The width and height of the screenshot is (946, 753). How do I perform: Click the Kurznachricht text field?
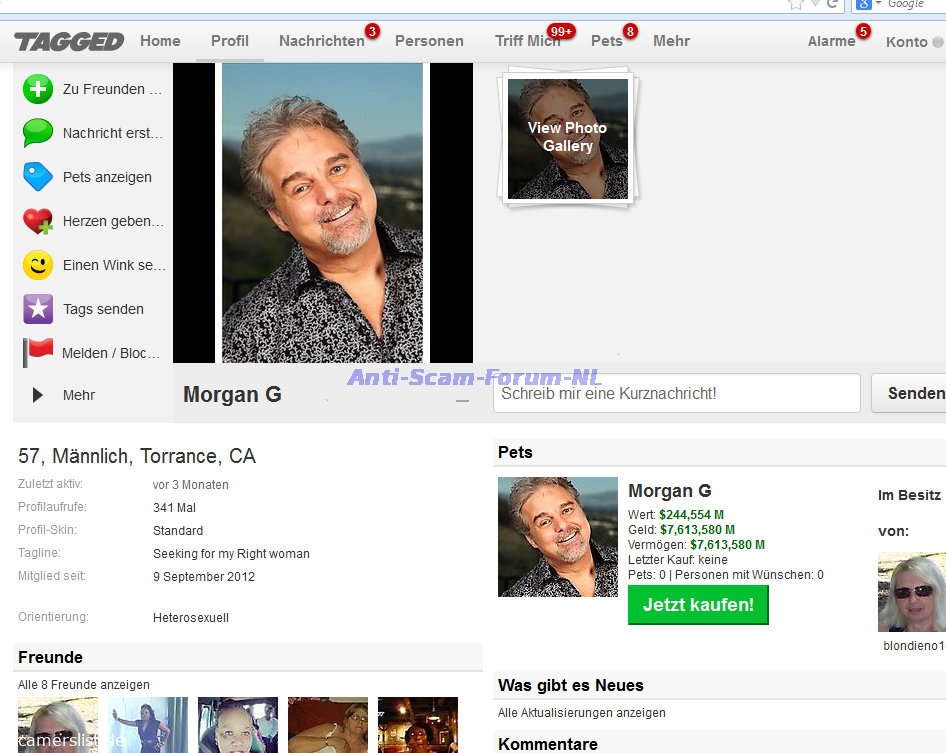tap(676, 393)
